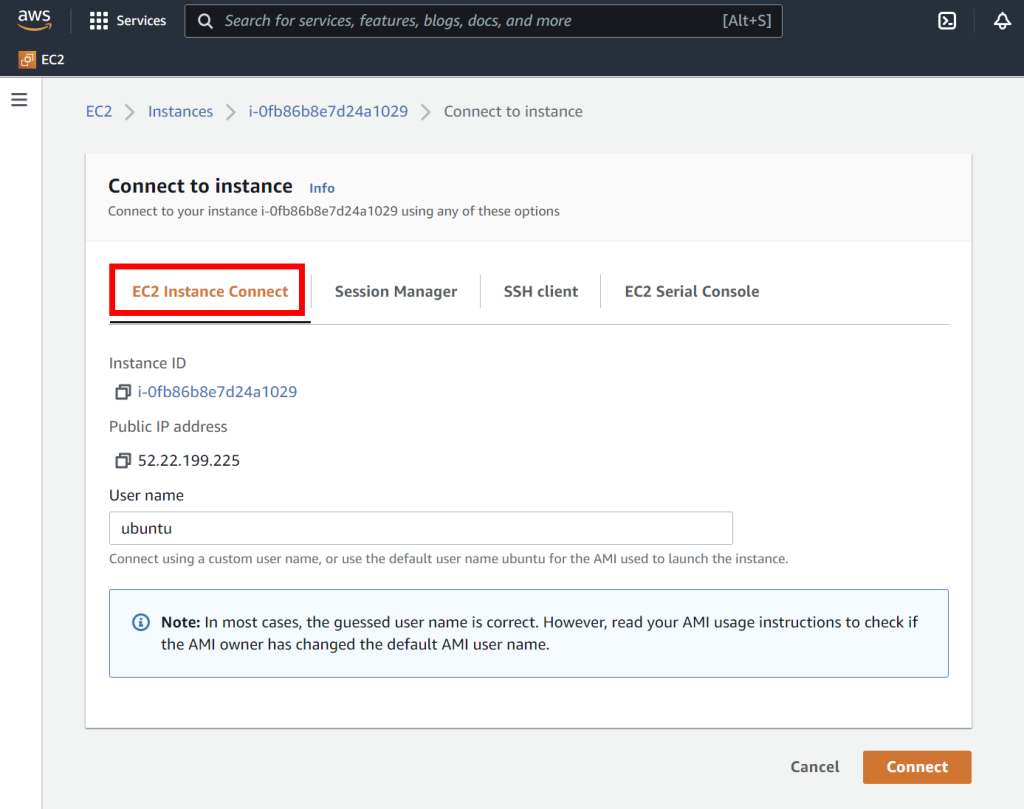Switch to EC2 Serial Console tab
Image resolution: width=1024 pixels, height=809 pixels.
[692, 291]
